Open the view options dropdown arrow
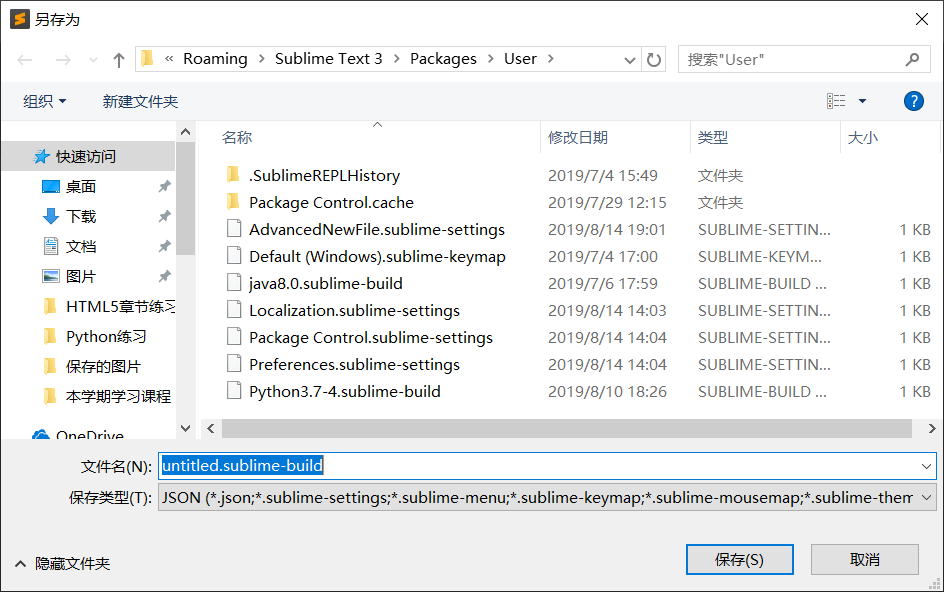This screenshot has height=592, width=944. point(862,101)
